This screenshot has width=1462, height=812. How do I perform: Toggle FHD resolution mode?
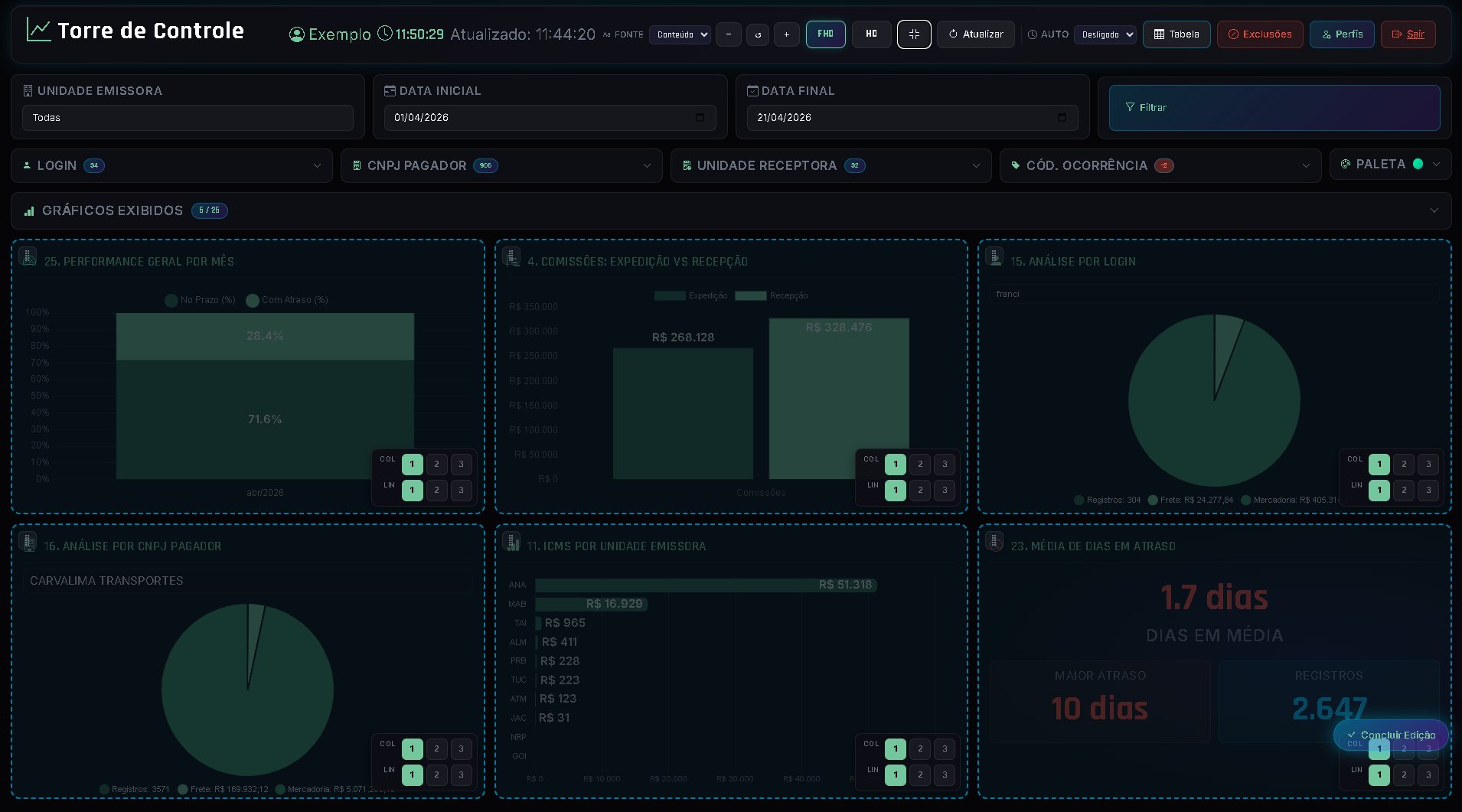tap(826, 34)
